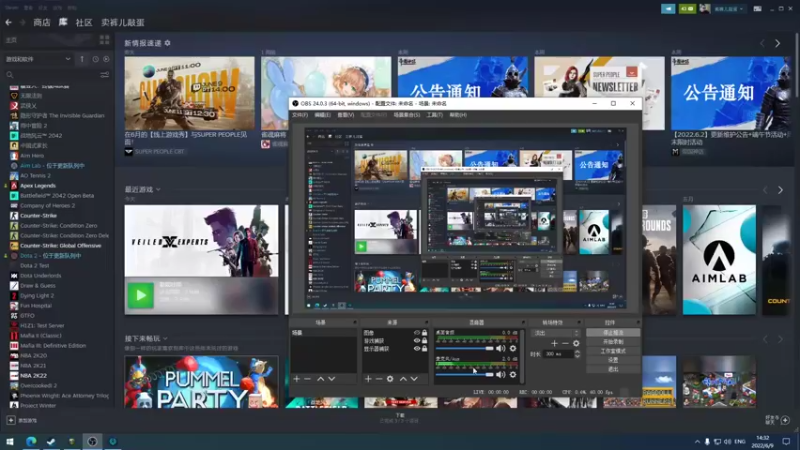Show next What's New items with right arrow
The height and width of the screenshot is (450, 800).
pos(778,44)
